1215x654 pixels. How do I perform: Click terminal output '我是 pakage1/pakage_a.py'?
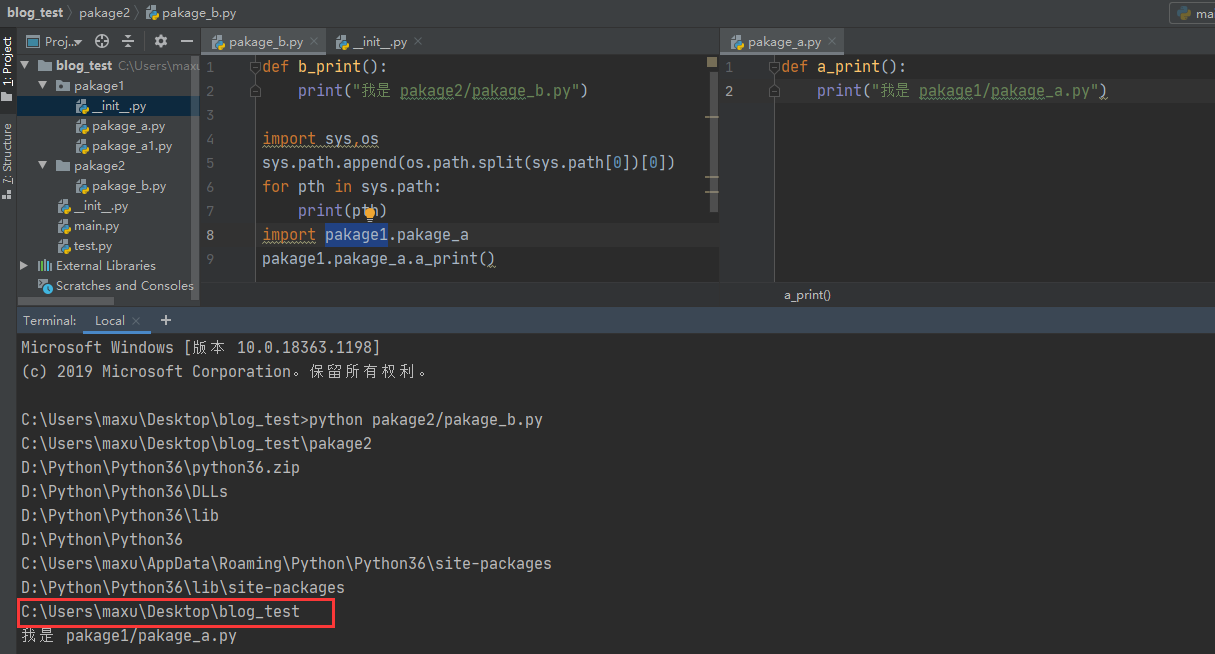click(x=129, y=636)
